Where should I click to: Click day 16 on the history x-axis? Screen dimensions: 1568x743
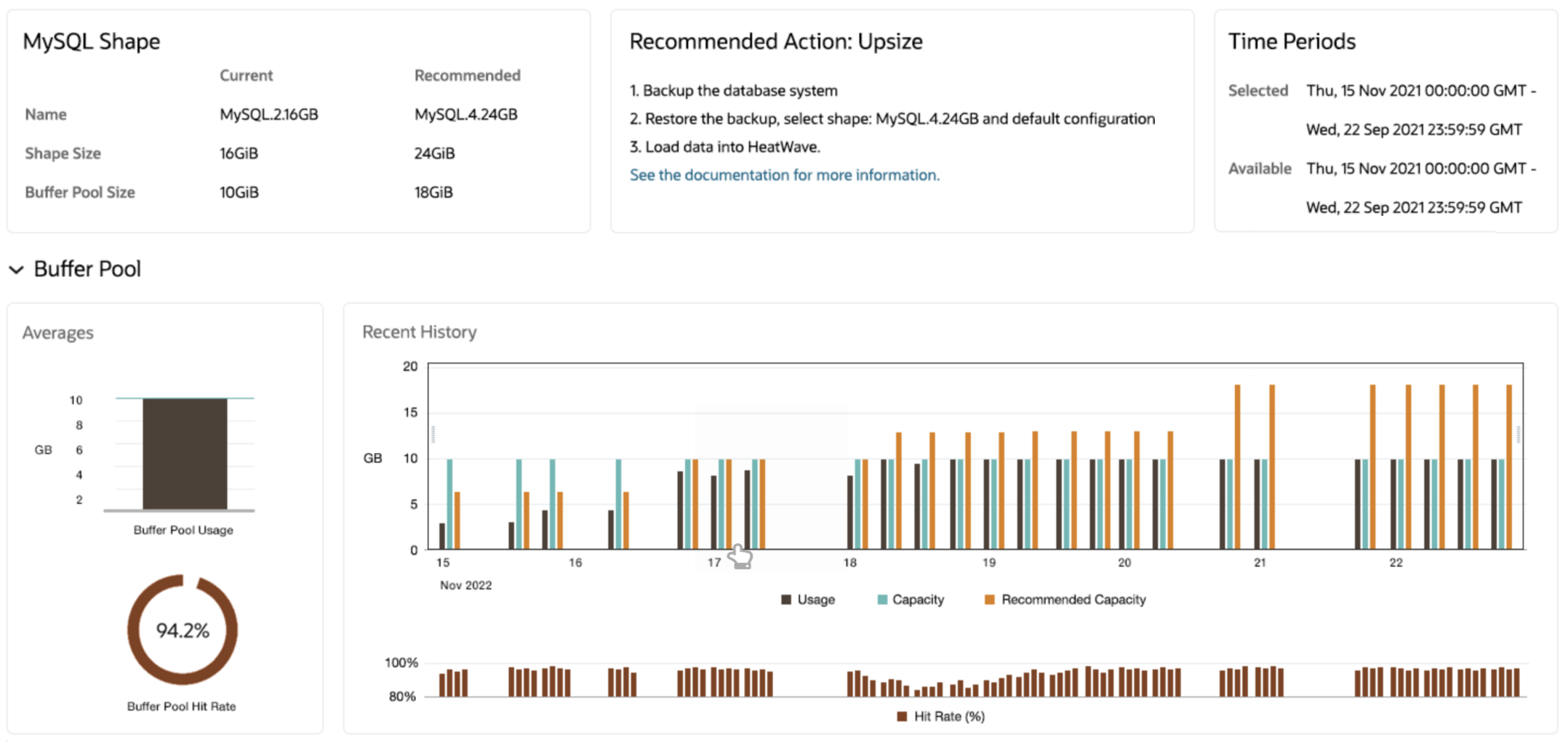click(575, 563)
